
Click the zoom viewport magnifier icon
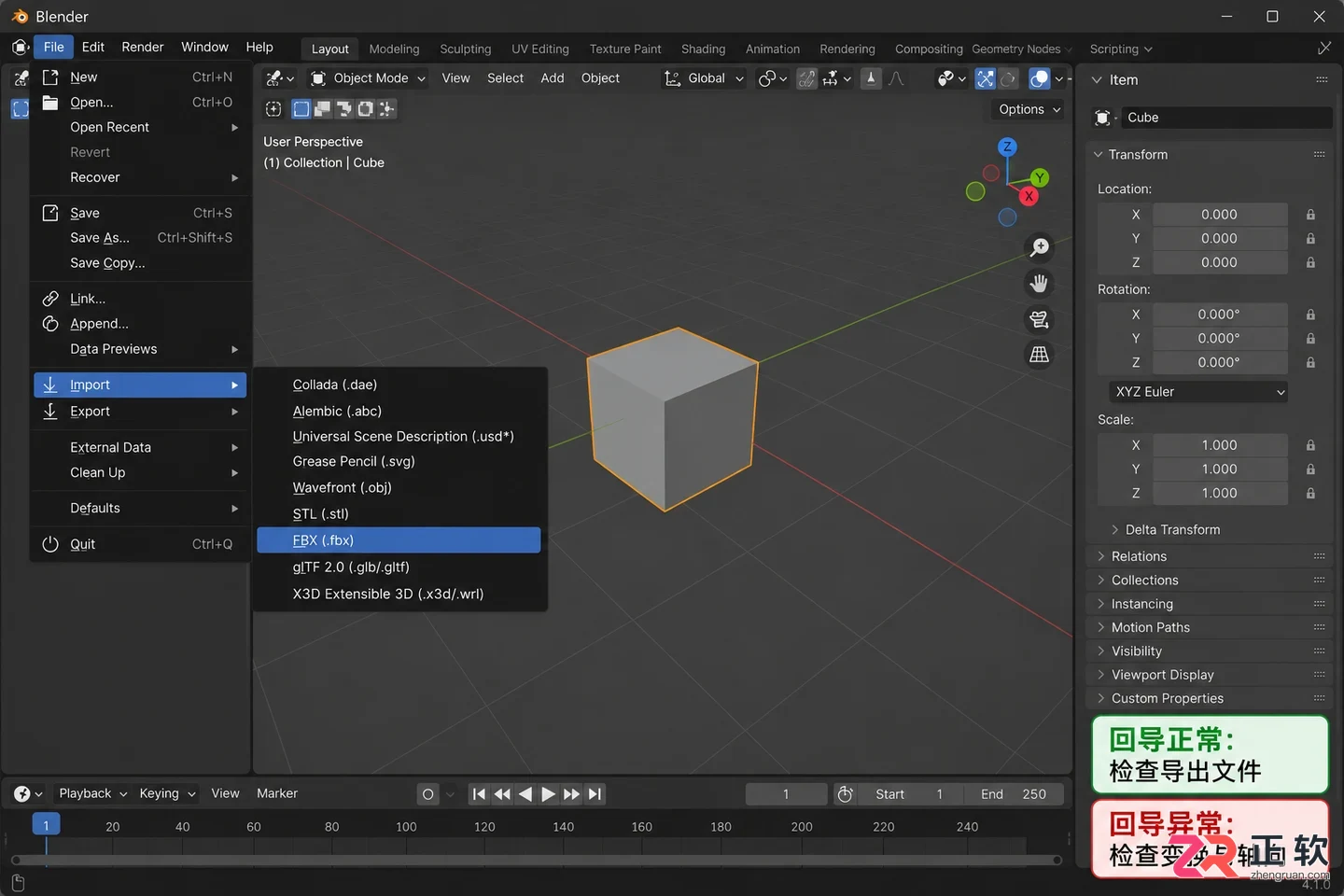click(1039, 247)
